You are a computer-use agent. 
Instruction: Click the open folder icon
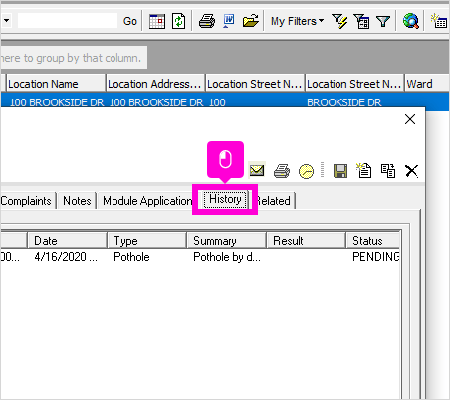pyautogui.click(x=251, y=21)
